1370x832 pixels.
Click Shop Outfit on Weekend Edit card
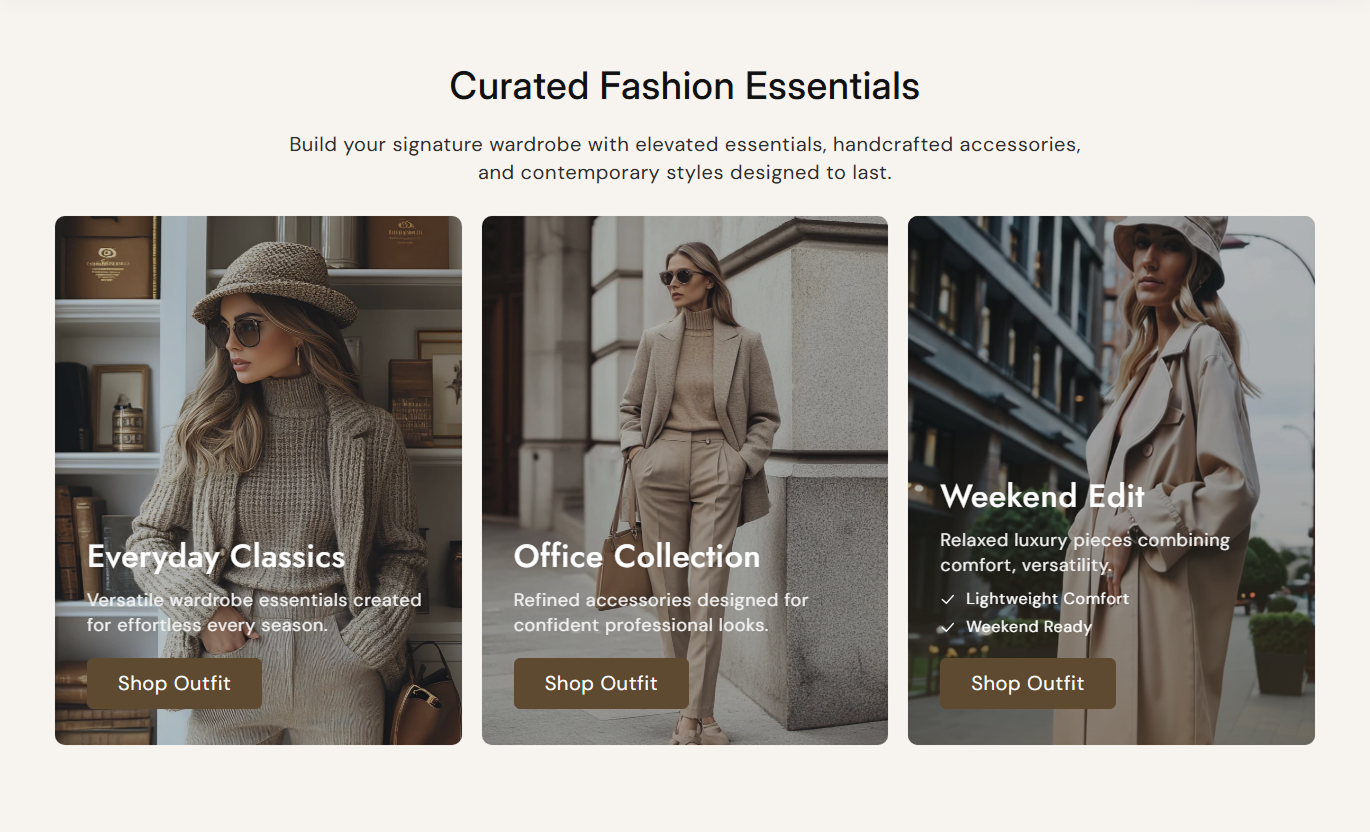point(1027,684)
